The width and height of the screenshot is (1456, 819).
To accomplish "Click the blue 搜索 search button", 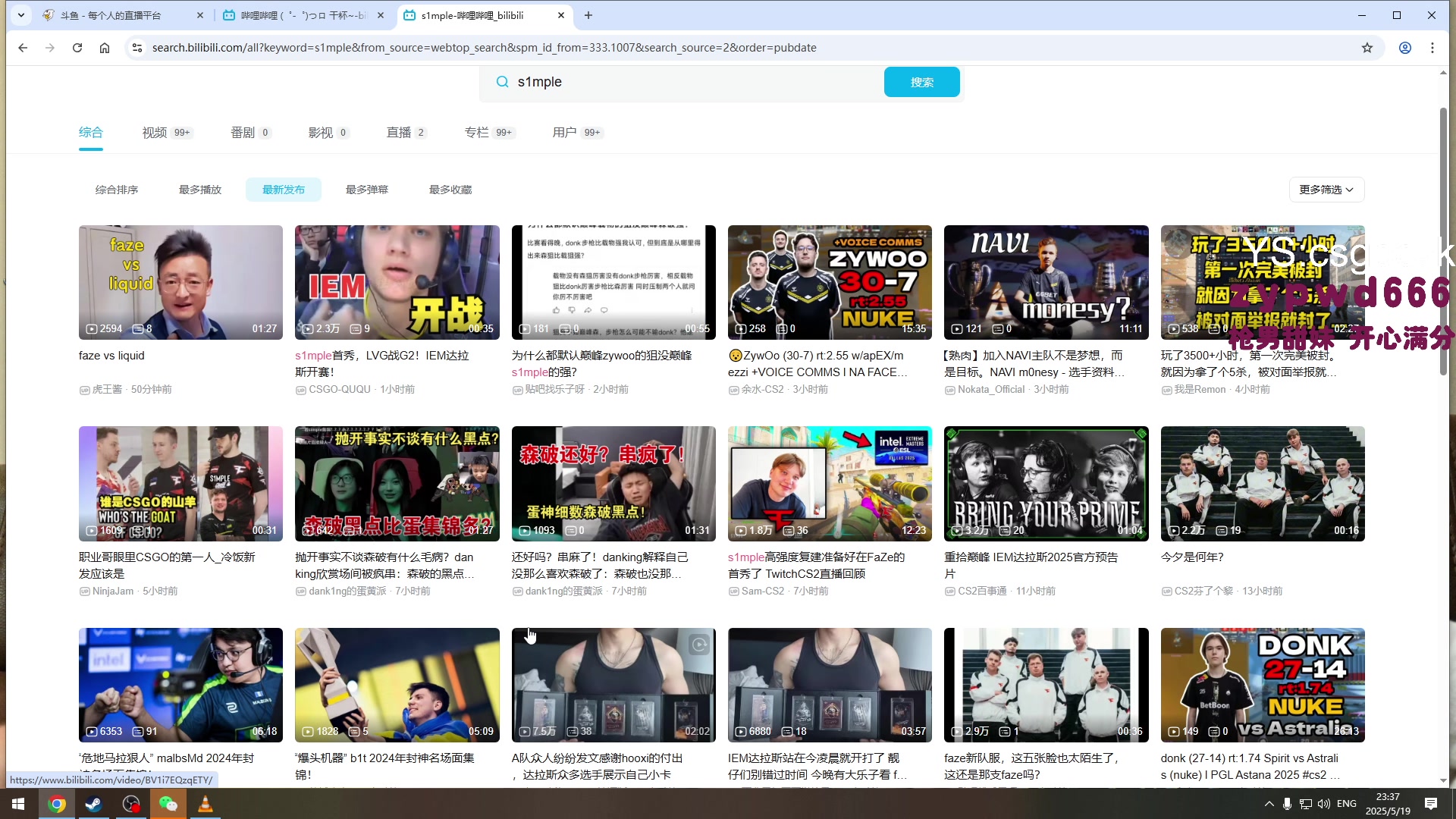I will point(922,82).
